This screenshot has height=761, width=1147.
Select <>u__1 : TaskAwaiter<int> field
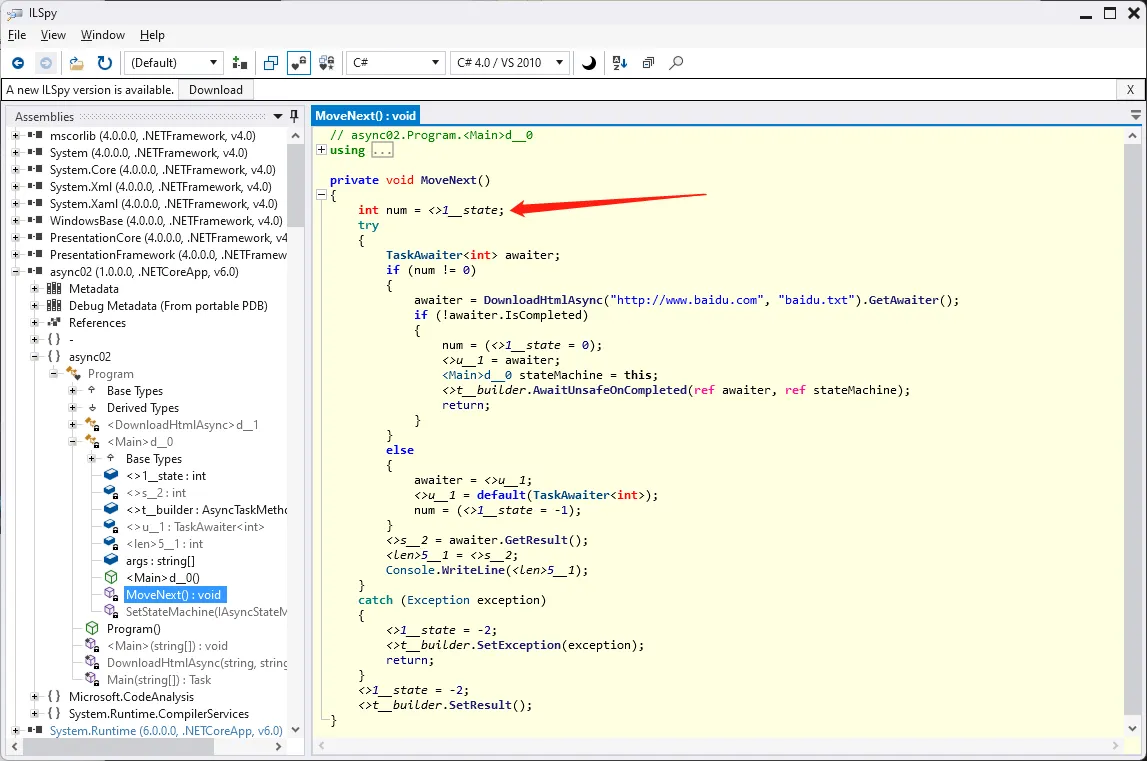point(195,527)
